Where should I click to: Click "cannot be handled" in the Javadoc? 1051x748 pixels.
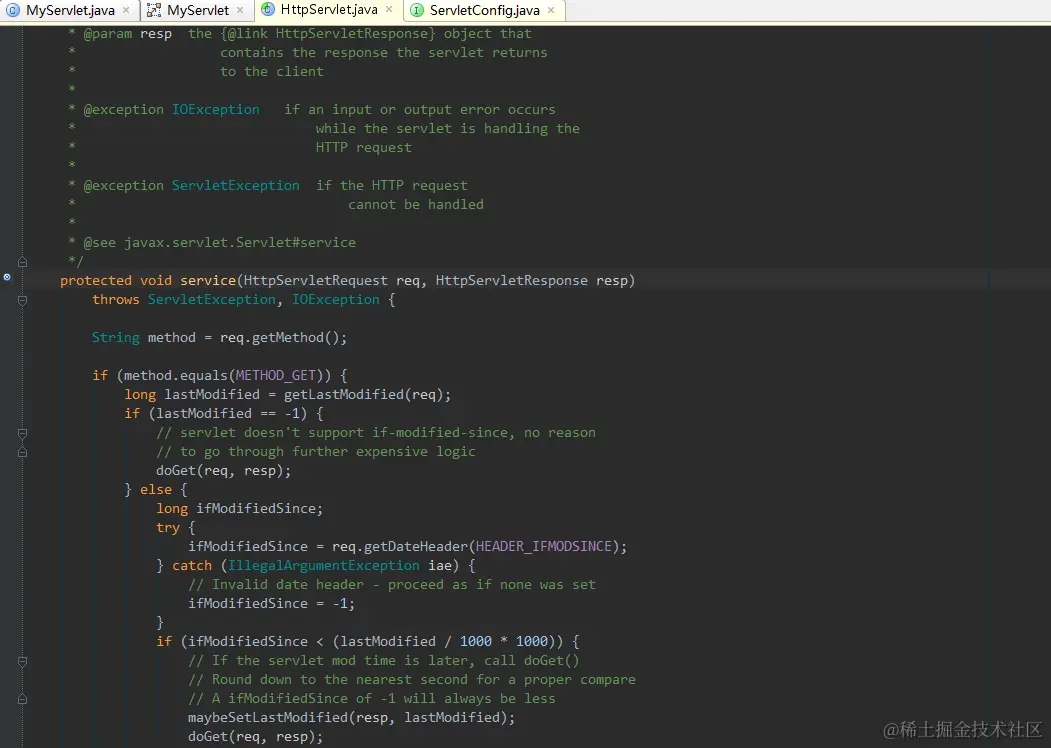coord(416,204)
